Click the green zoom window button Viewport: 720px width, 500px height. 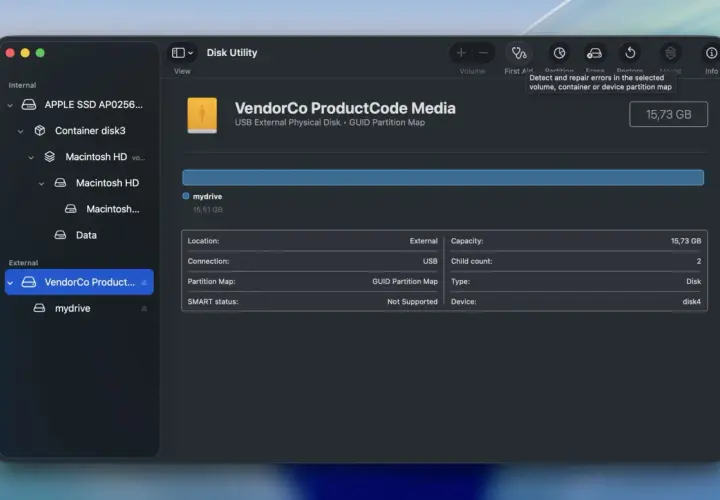40,53
